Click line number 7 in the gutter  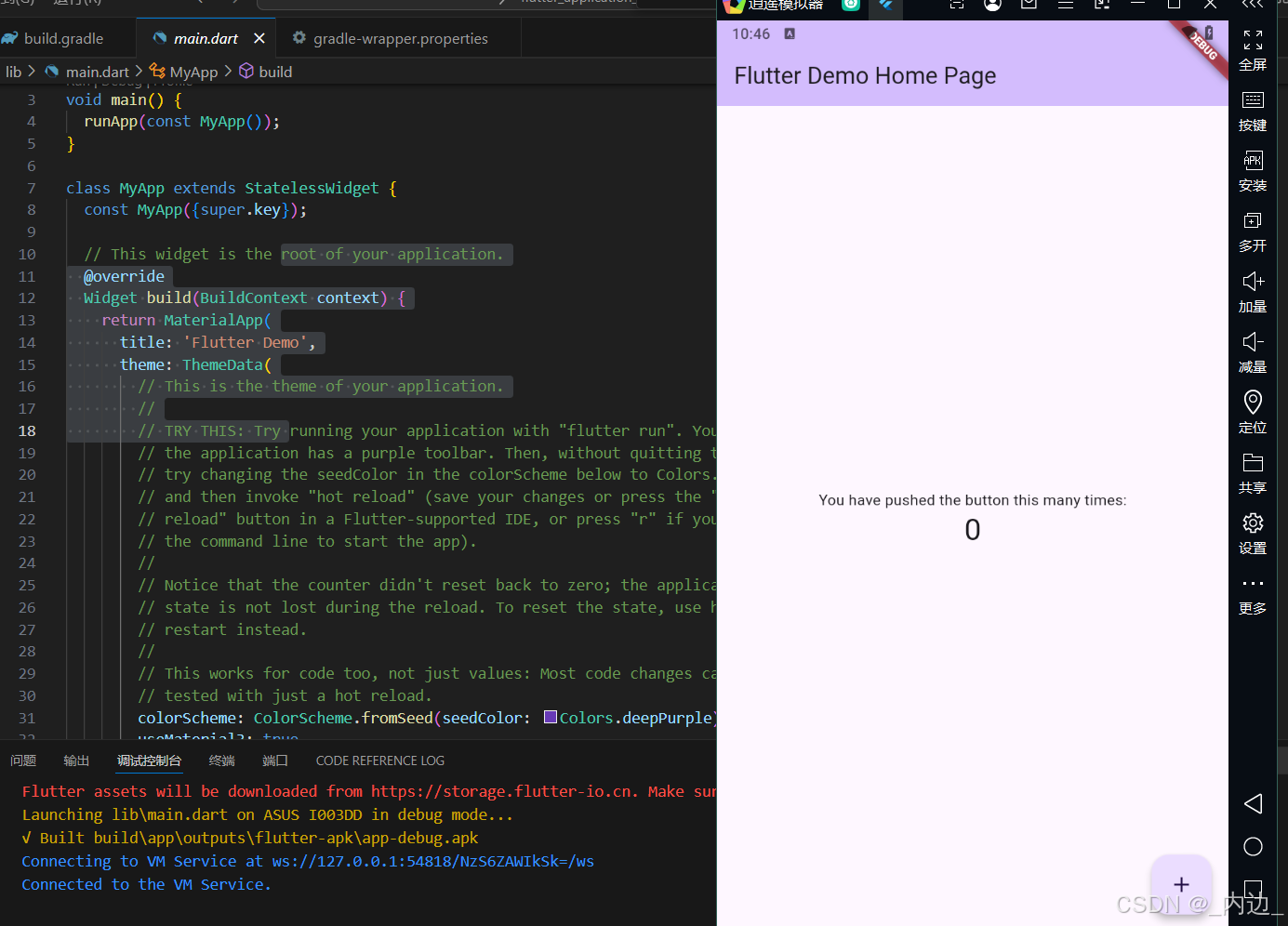32,188
